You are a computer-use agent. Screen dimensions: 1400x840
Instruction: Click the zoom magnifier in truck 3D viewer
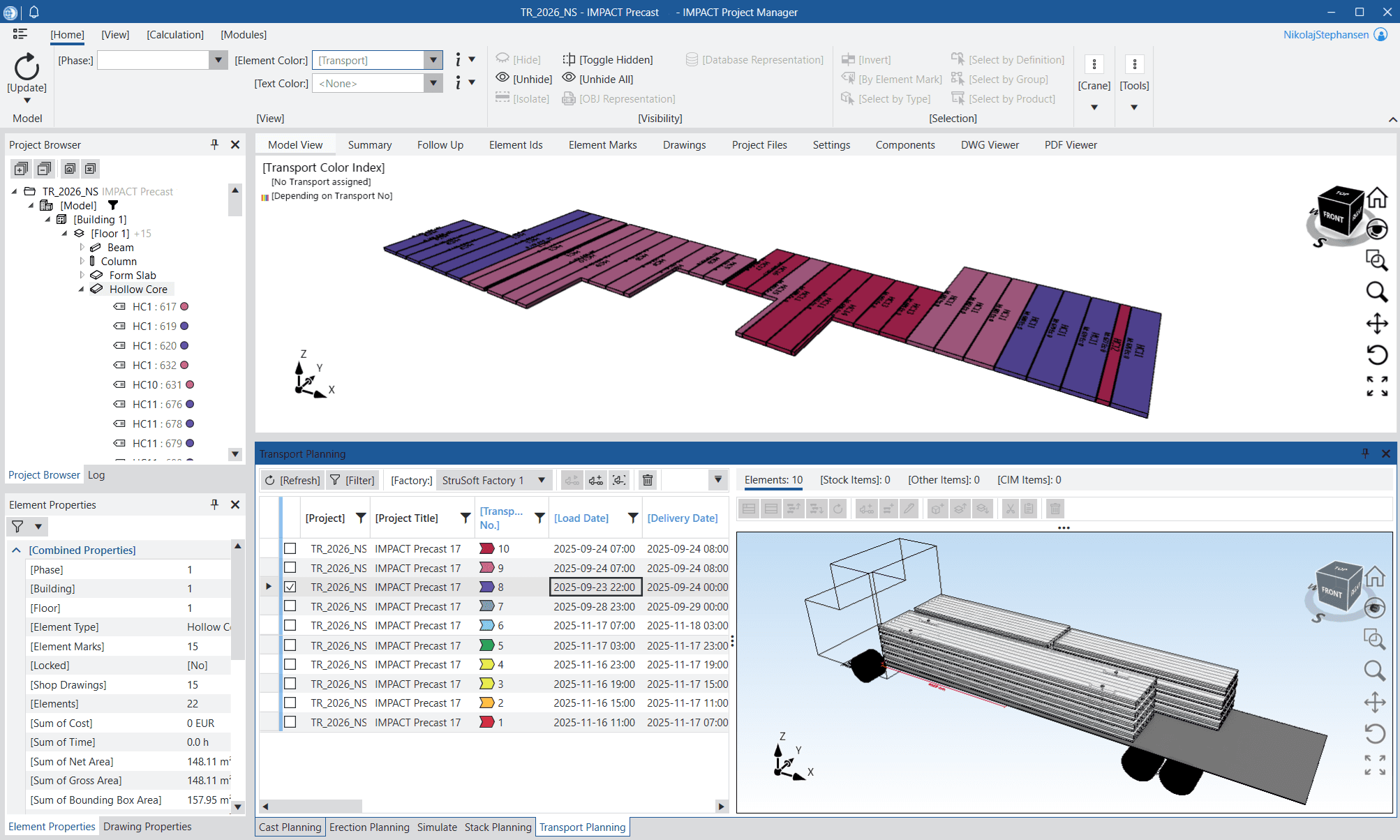click(1375, 670)
